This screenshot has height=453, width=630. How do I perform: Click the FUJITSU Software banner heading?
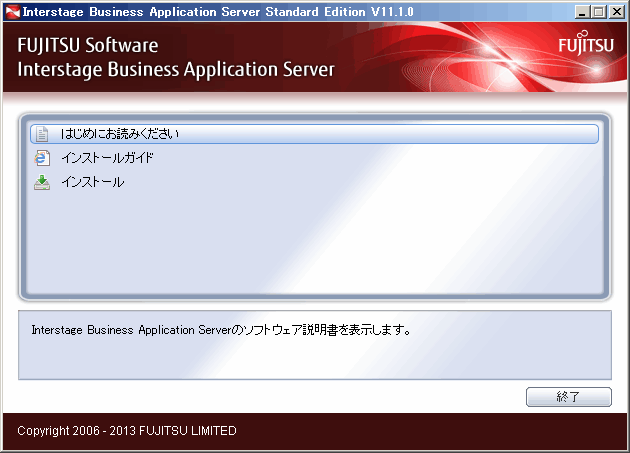pos(88,45)
